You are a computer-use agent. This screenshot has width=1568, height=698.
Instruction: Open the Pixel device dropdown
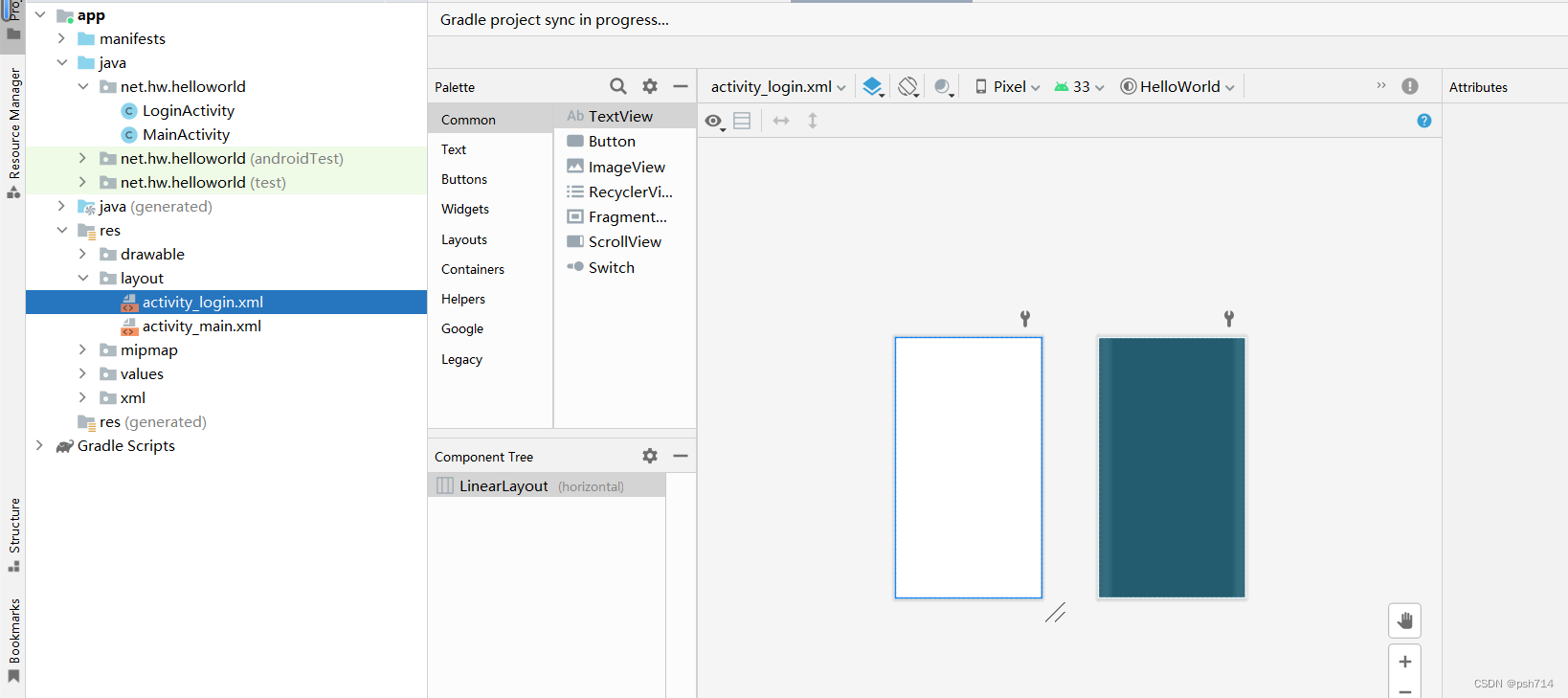(1008, 86)
